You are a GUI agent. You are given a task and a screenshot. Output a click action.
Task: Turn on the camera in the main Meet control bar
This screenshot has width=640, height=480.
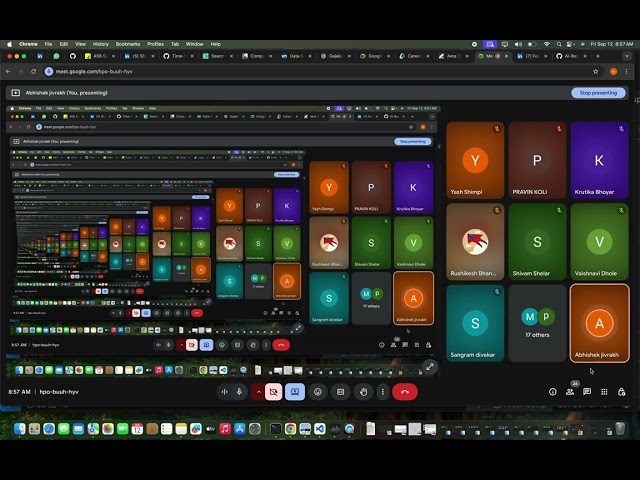(273, 392)
